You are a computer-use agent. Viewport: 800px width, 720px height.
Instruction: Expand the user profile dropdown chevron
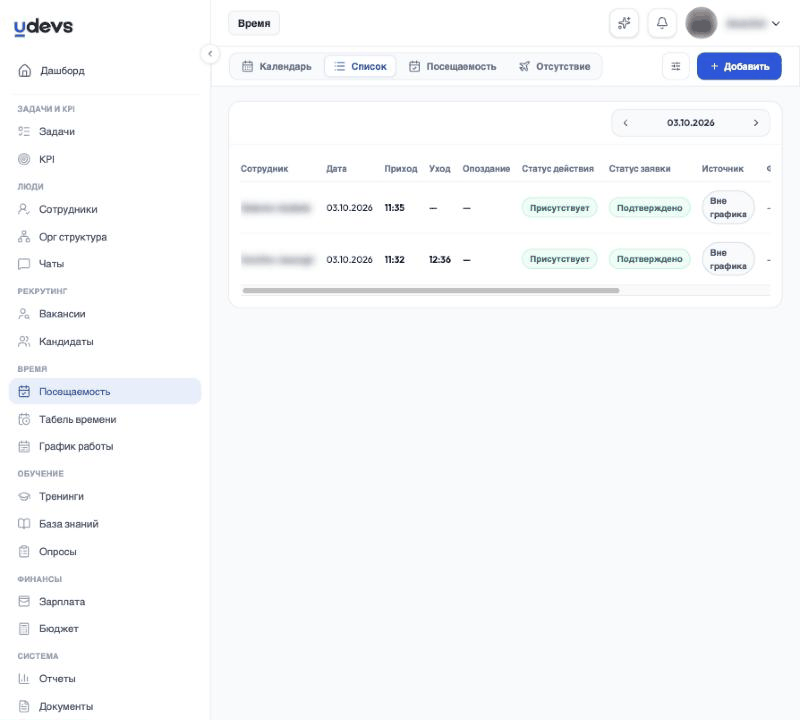click(776, 23)
